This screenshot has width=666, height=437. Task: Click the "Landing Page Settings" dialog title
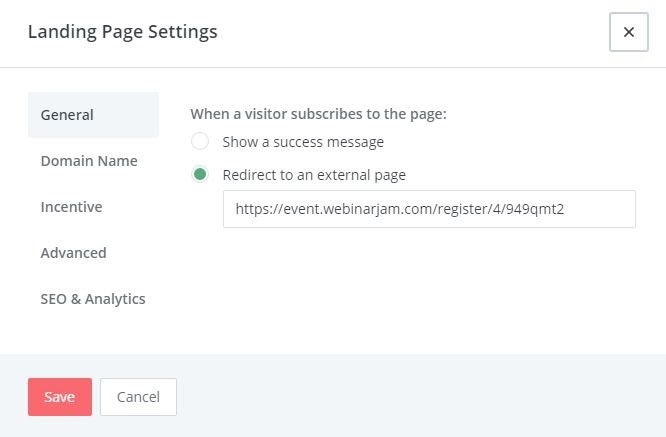click(x=122, y=32)
